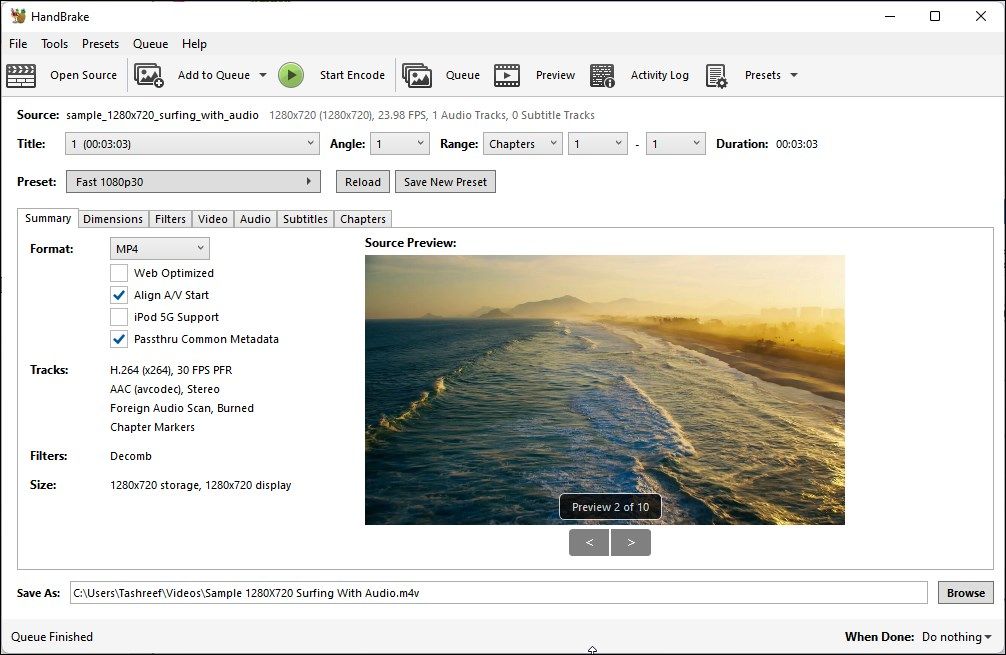The image size is (1006, 655).
Task: Click the Add to Queue icon
Action: 149,75
